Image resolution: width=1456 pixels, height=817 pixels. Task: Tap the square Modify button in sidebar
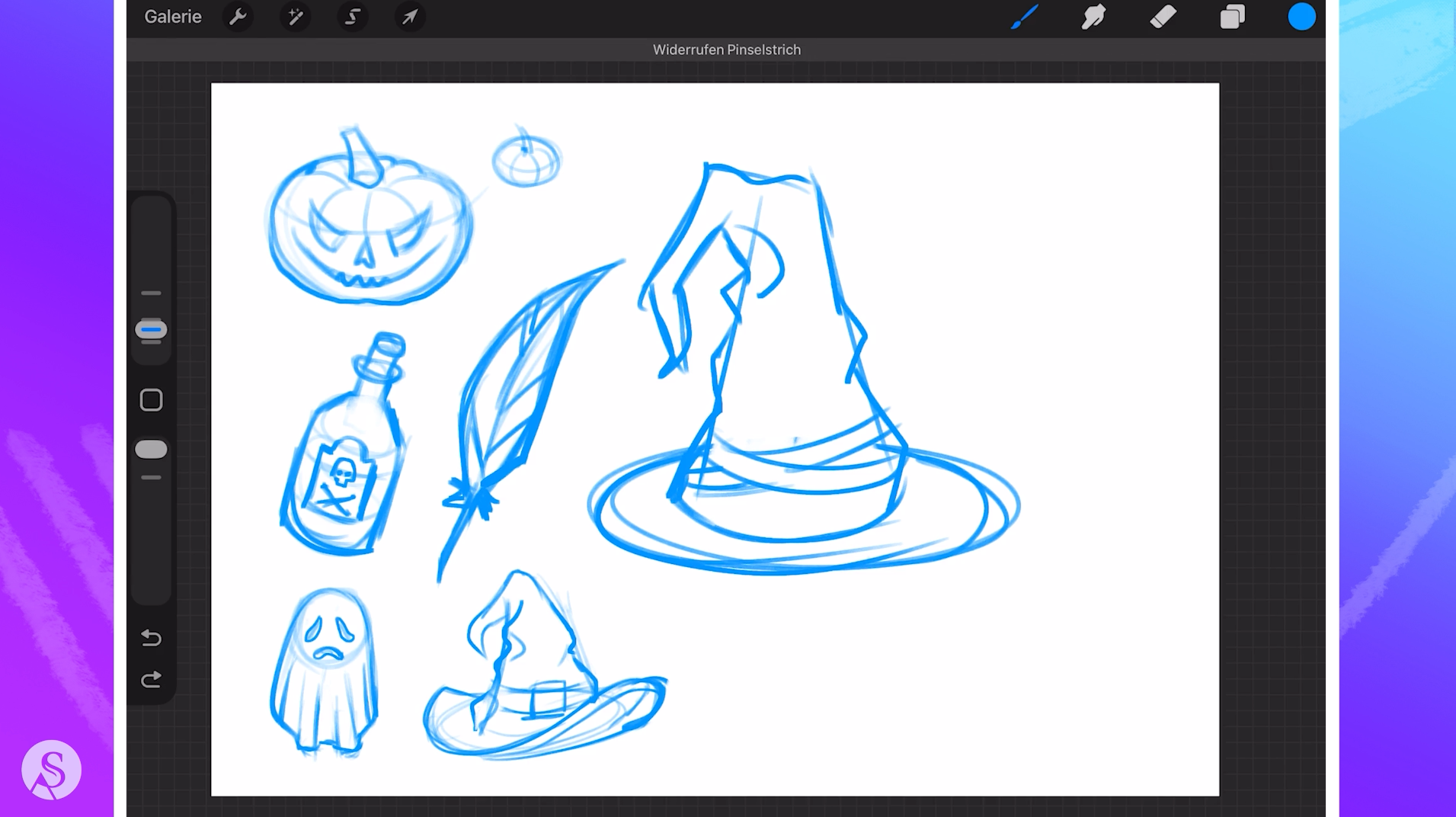(x=151, y=400)
